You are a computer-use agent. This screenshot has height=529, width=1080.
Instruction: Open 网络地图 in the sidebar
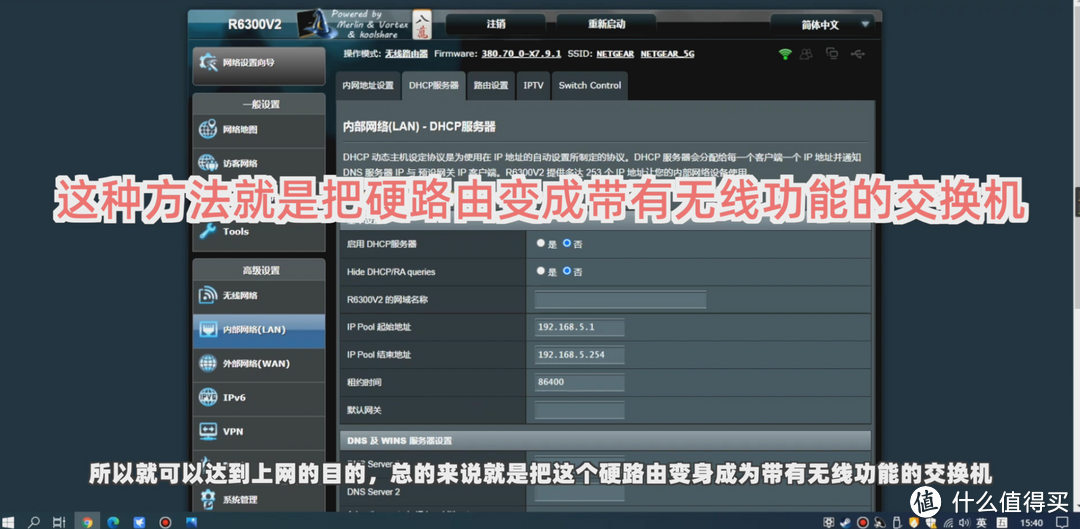tap(259, 129)
